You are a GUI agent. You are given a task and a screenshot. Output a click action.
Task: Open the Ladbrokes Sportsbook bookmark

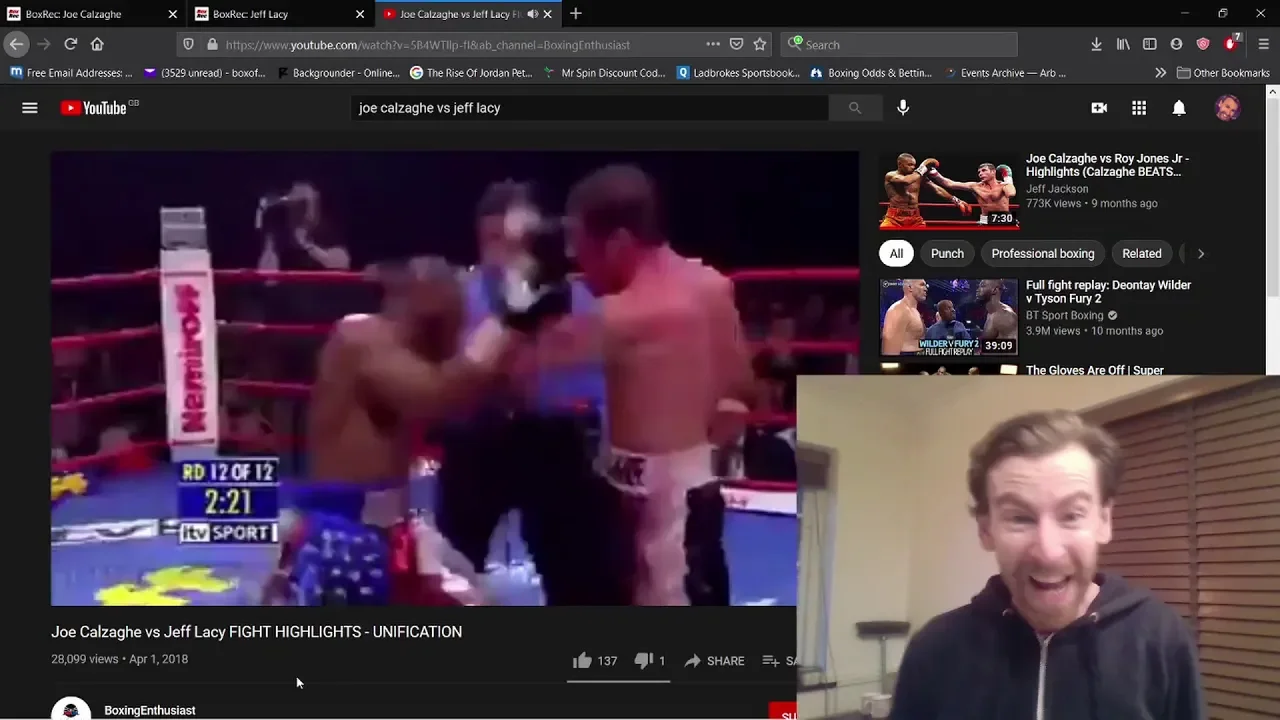click(738, 73)
